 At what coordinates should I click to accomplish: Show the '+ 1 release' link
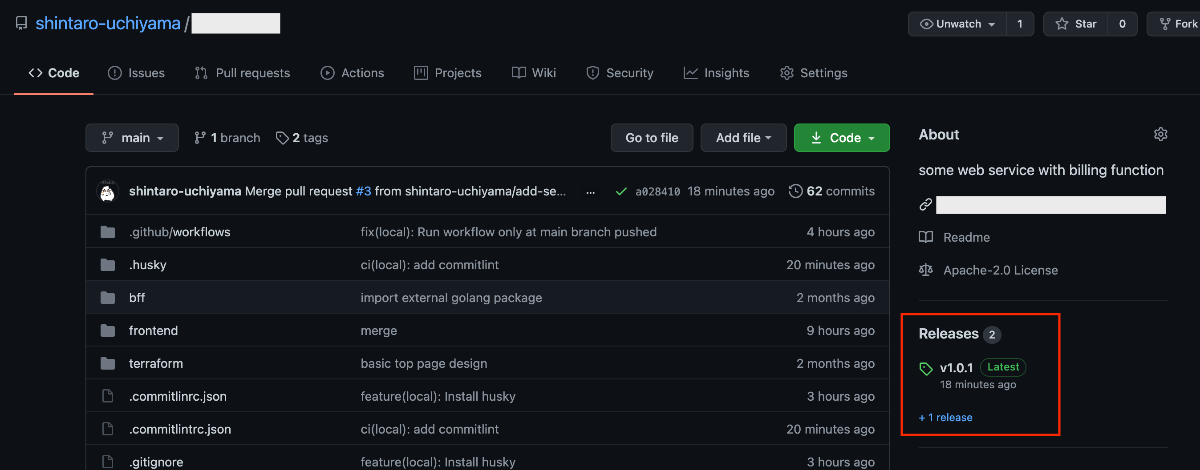pos(946,418)
